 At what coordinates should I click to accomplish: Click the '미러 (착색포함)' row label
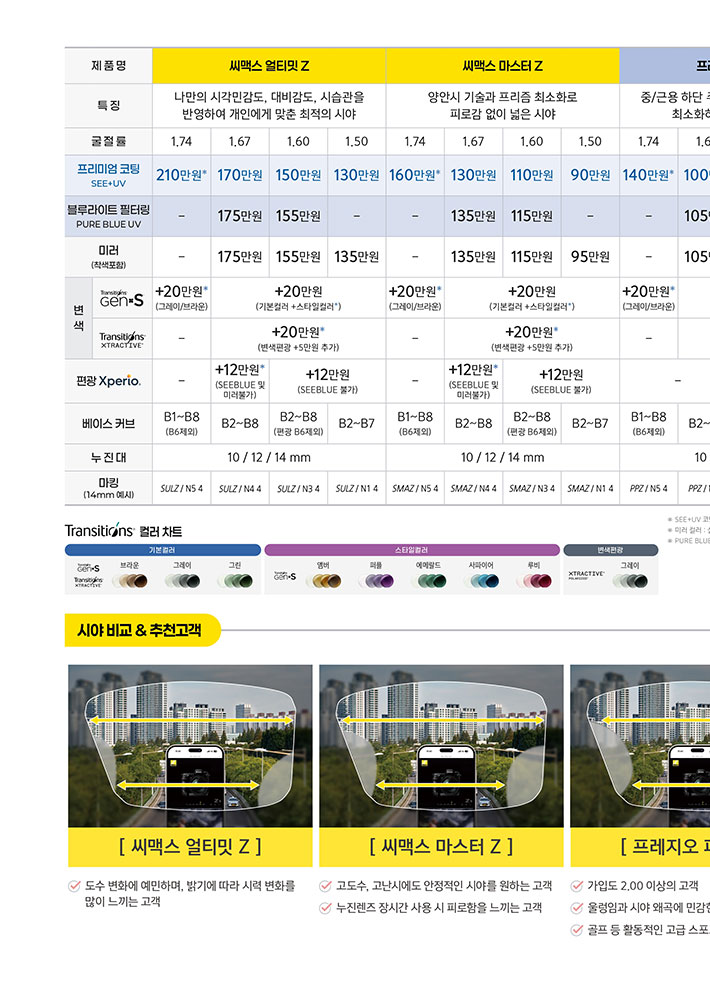(108, 256)
